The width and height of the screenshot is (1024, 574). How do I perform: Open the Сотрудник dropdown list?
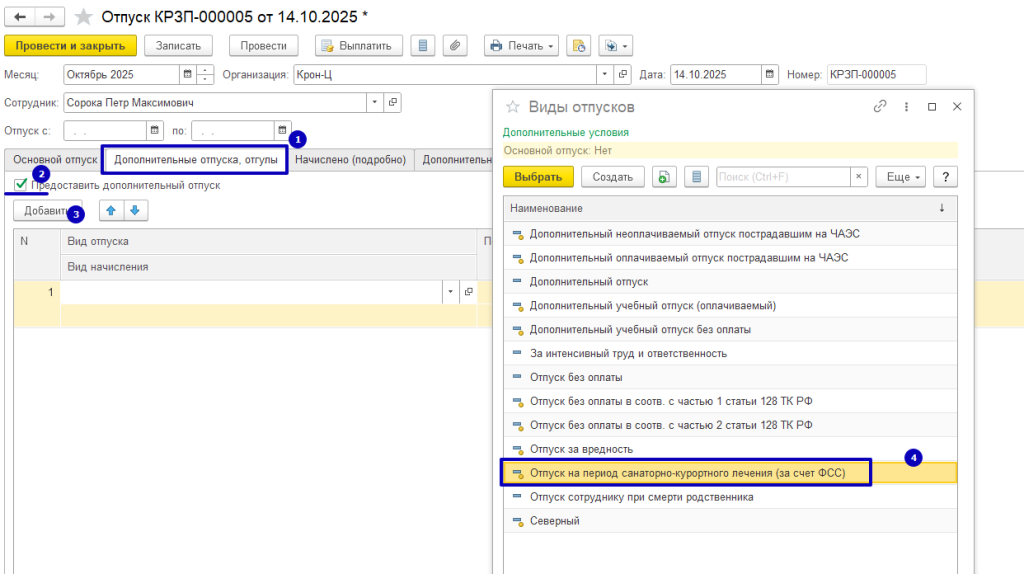375,102
